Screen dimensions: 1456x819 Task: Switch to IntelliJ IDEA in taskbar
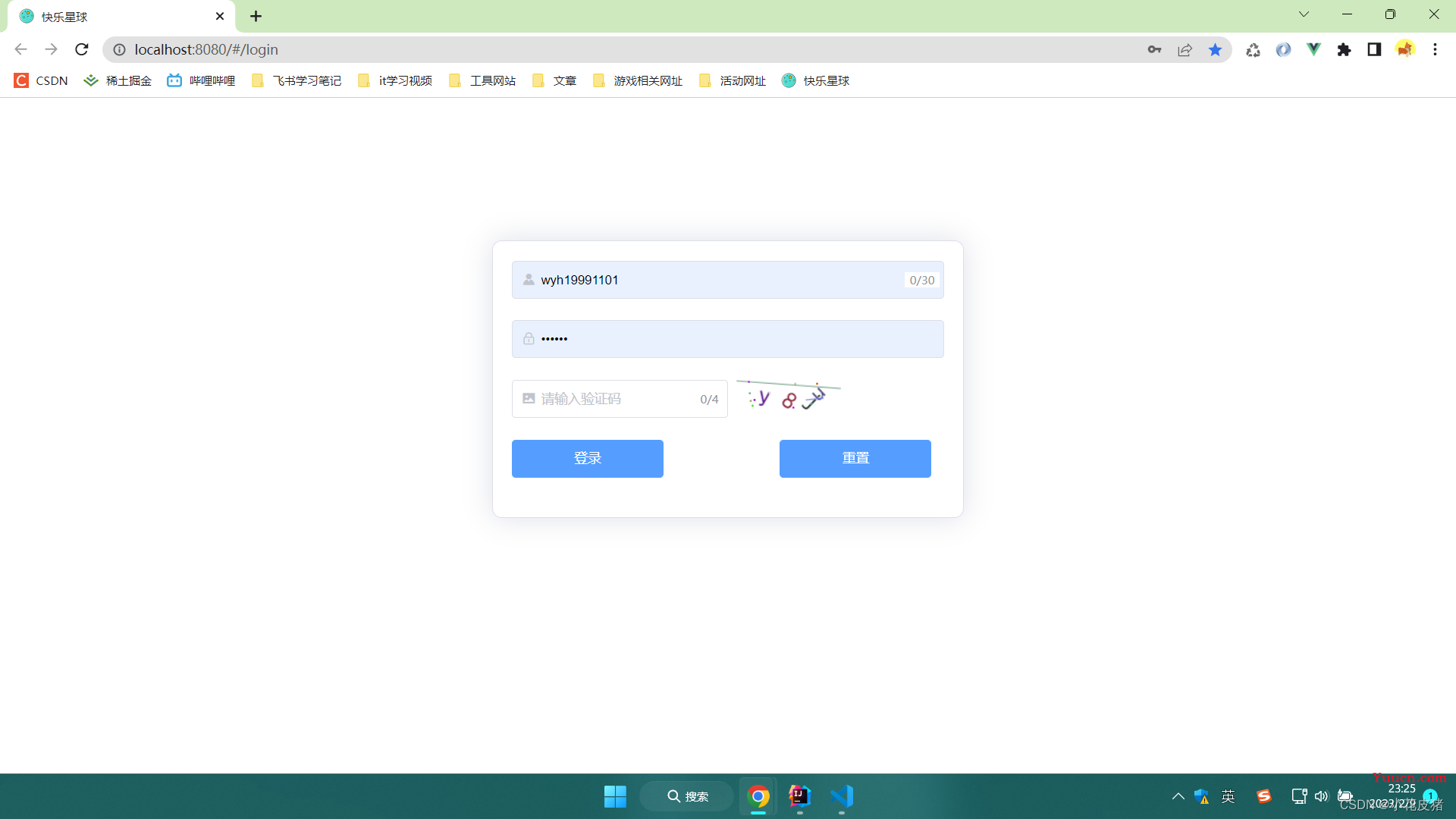[800, 796]
